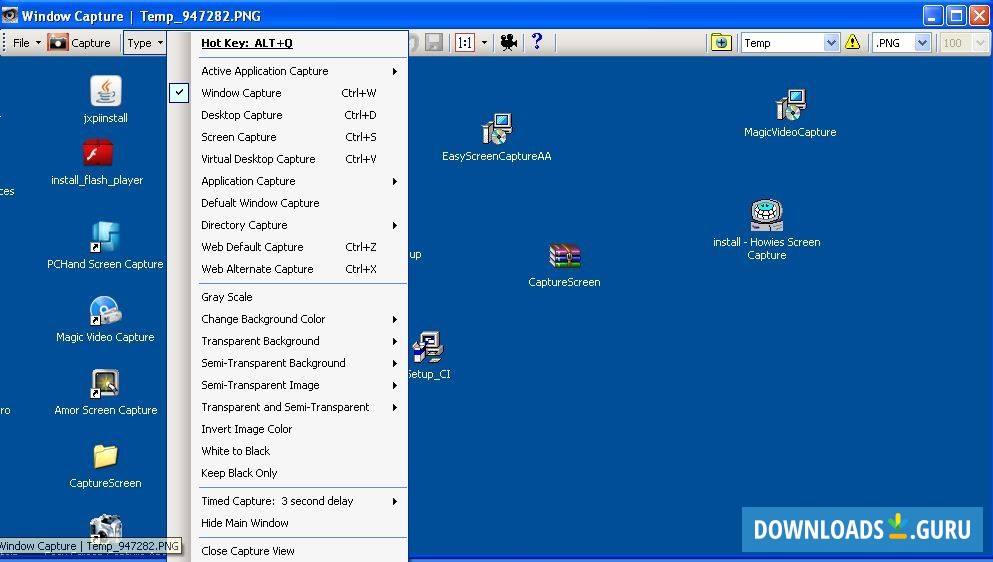Click the disabled floppy disk save icon
This screenshot has width=993, height=562.
[434, 42]
